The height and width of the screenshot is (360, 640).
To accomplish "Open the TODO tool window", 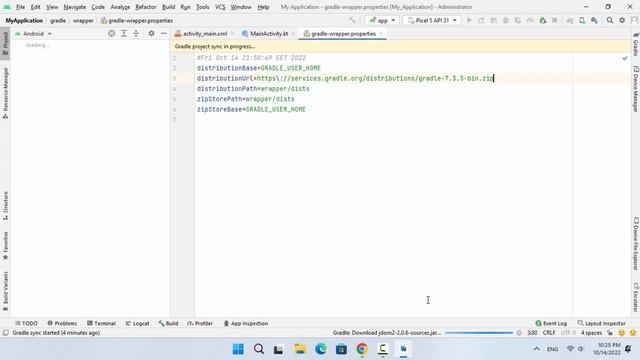I will (x=26, y=323).
